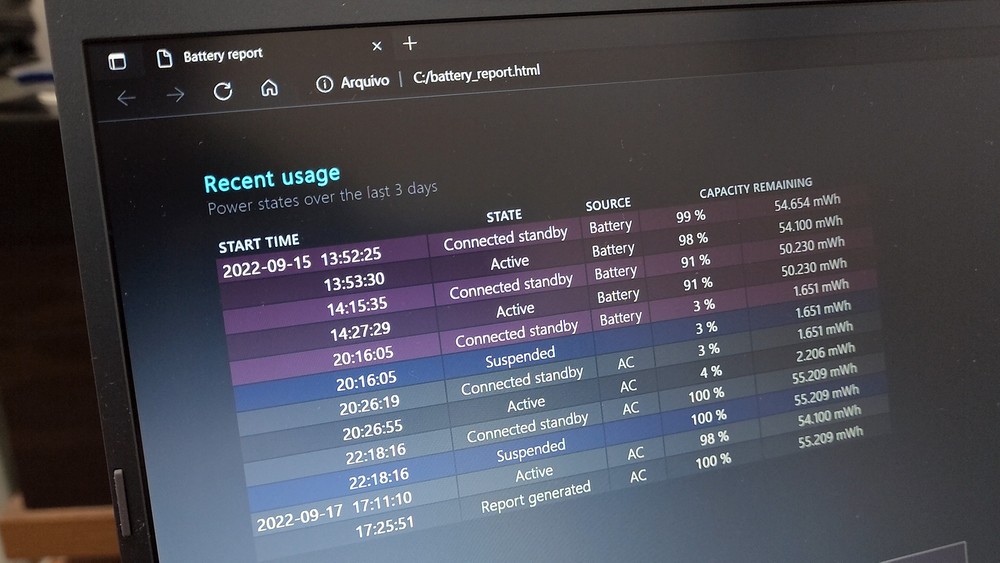Select the STATE column header
This screenshot has width=1000, height=563.
[504, 216]
